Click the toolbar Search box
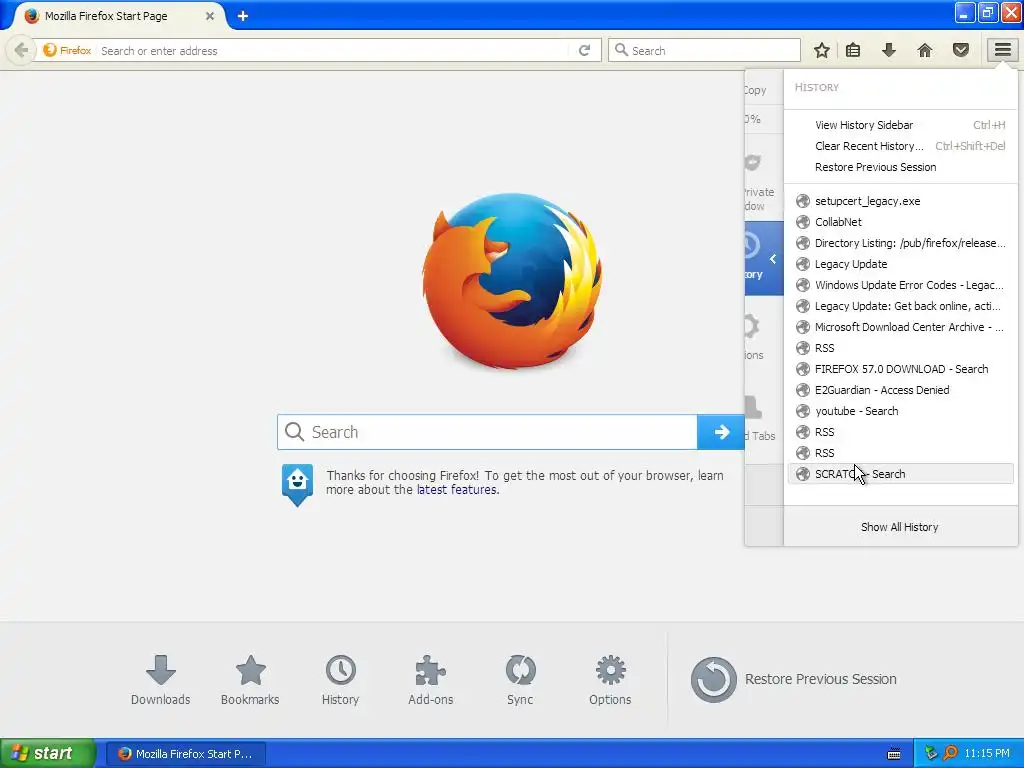The height and width of the screenshot is (768, 1024). [x=704, y=50]
